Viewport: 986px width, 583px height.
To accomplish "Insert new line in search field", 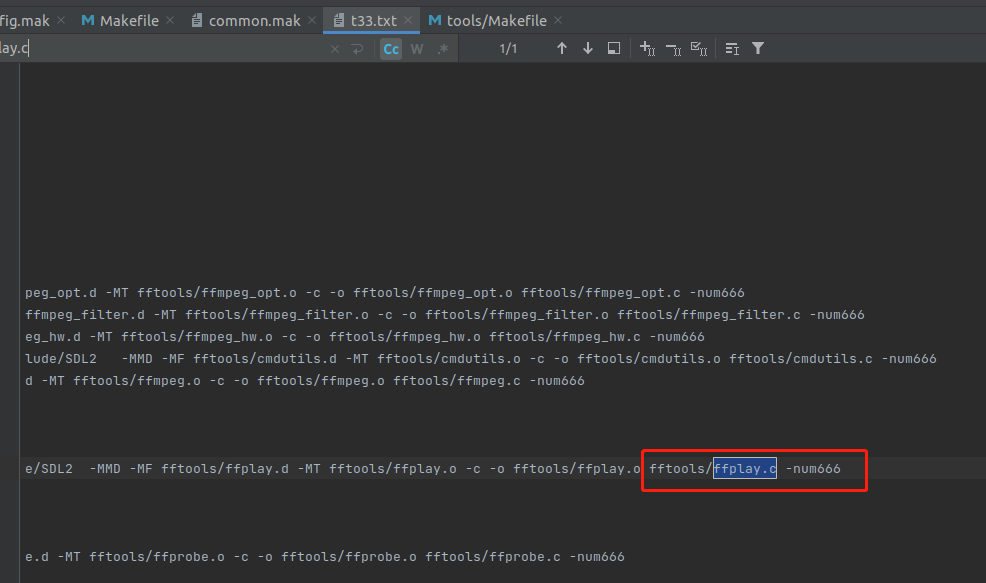I will (357, 49).
